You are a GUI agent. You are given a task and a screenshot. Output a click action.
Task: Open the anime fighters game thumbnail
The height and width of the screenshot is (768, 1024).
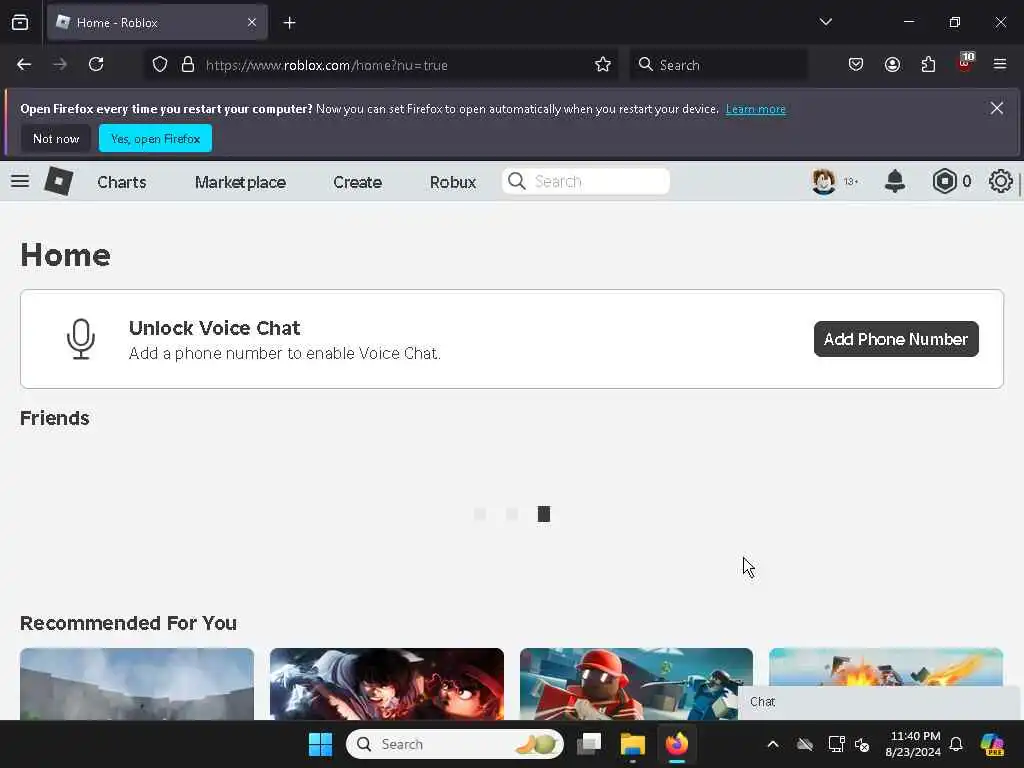(x=387, y=684)
